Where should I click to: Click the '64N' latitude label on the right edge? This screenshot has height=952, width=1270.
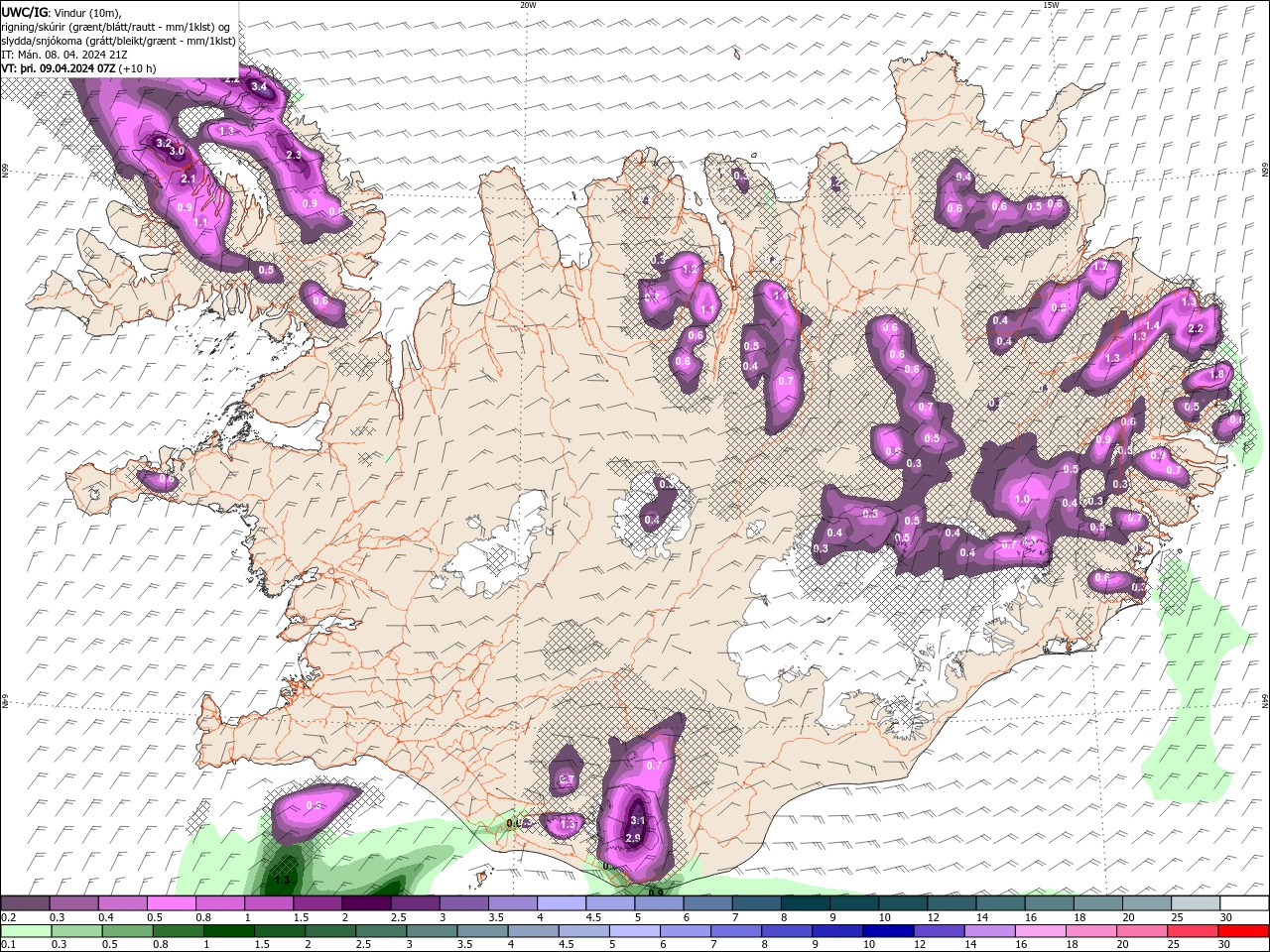click(x=1265, y=701)
